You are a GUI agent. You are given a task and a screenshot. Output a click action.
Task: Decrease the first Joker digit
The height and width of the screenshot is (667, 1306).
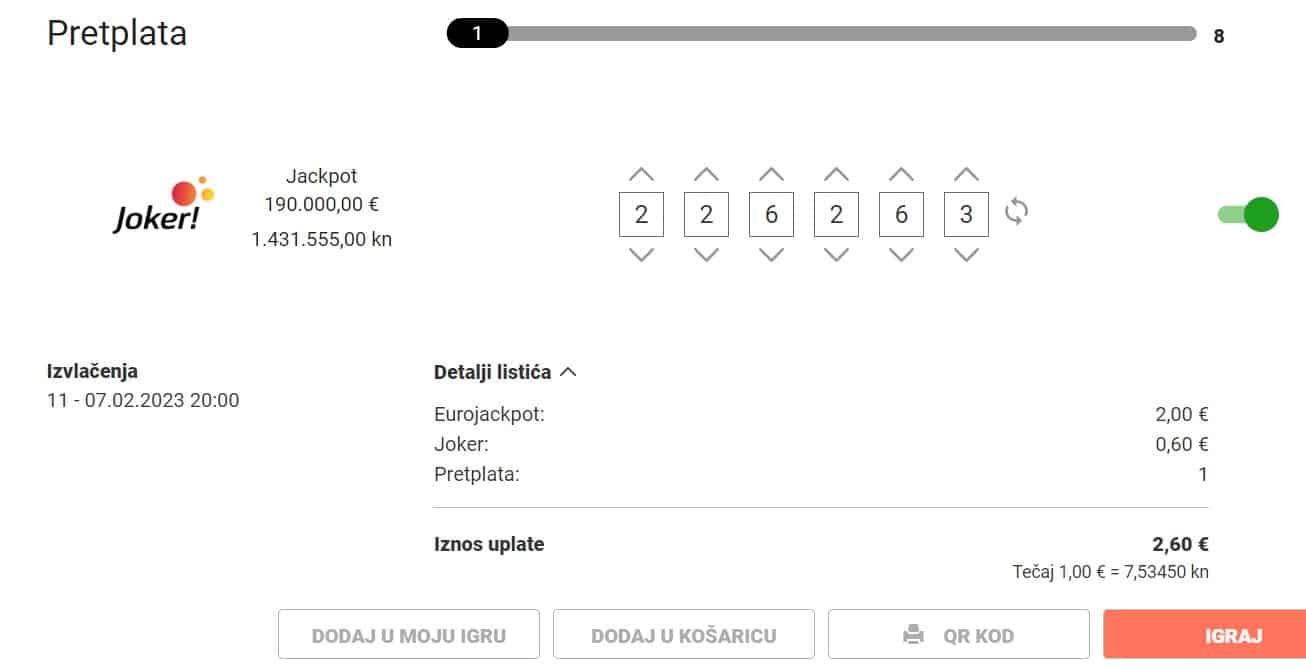641,255
